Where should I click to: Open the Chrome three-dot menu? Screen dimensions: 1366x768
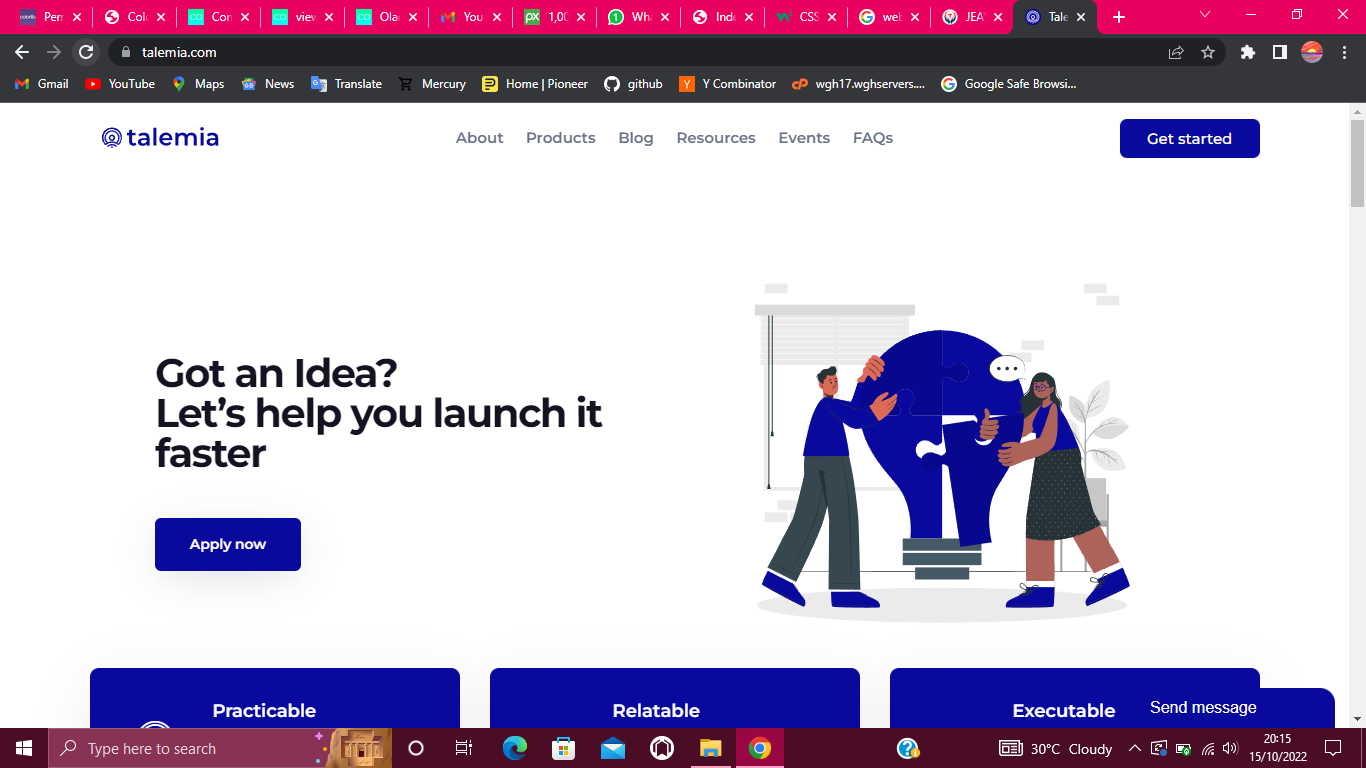1344,52
